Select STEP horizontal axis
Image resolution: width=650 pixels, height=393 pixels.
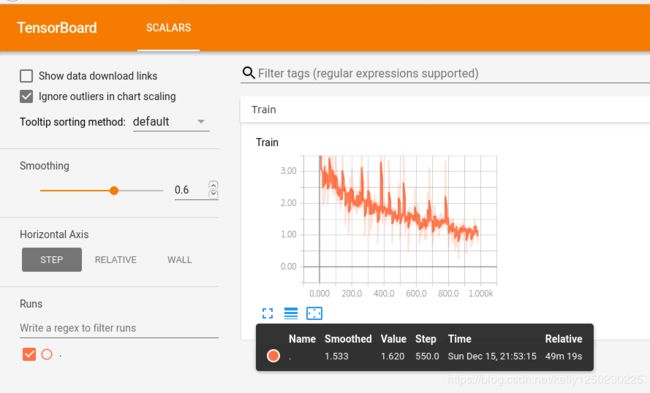click(x=52, y=260)
